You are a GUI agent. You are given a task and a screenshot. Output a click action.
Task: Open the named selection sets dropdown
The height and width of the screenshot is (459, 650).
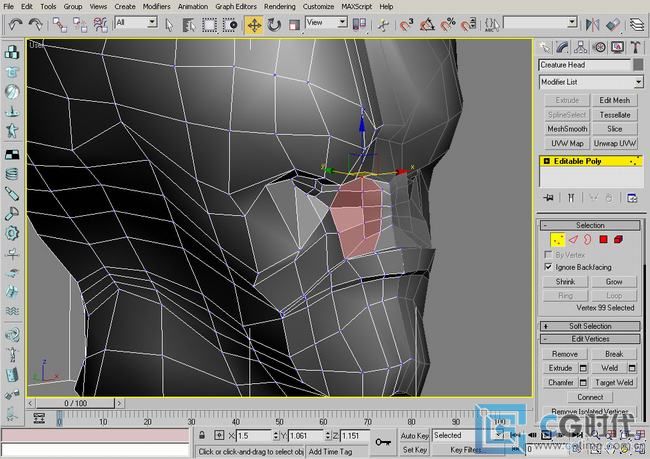click(541, 22)
